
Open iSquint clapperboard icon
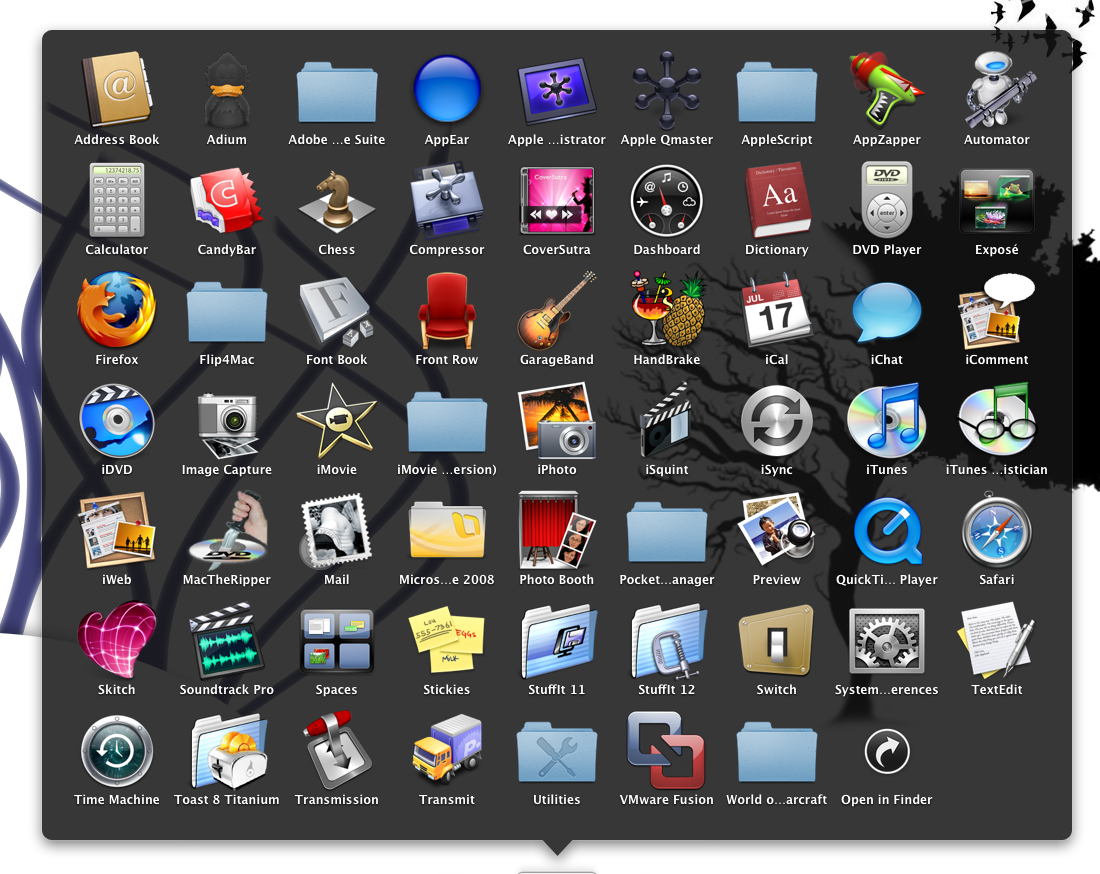pos(666,420)
